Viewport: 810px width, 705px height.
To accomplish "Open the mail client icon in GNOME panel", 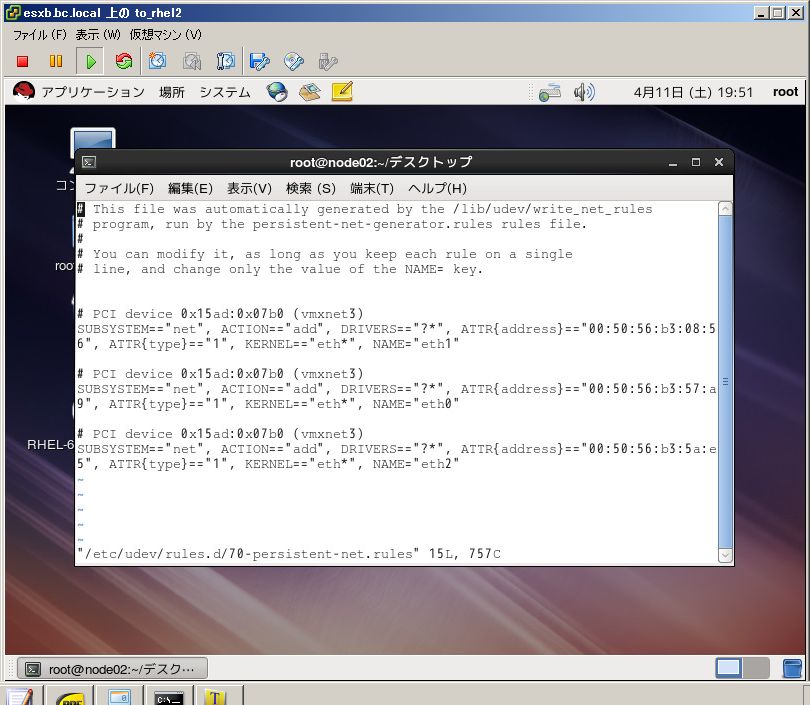I will [x=309, y=92].
